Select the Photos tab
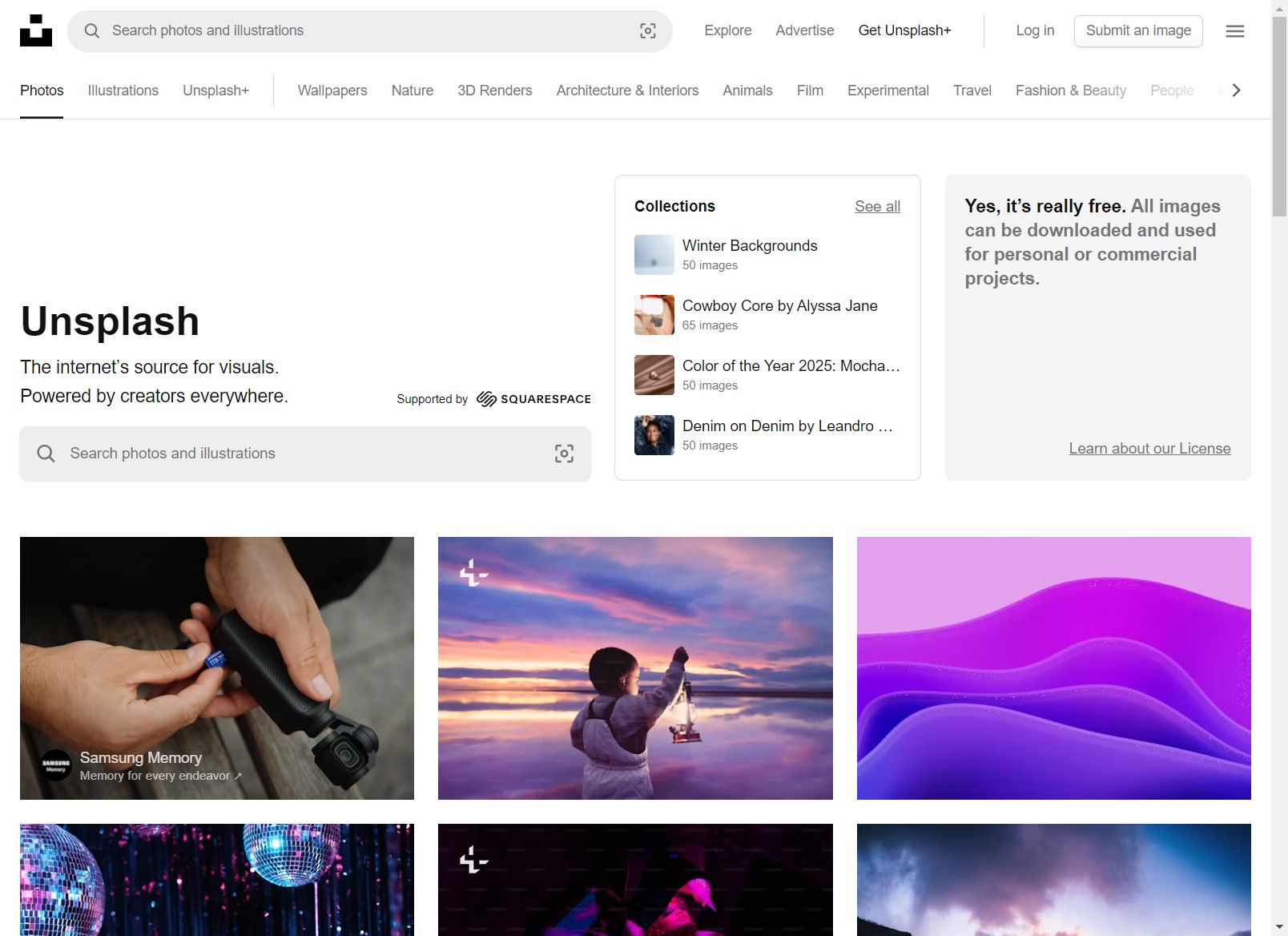Viewport: 1288px width, 936px height. (42, 91)
